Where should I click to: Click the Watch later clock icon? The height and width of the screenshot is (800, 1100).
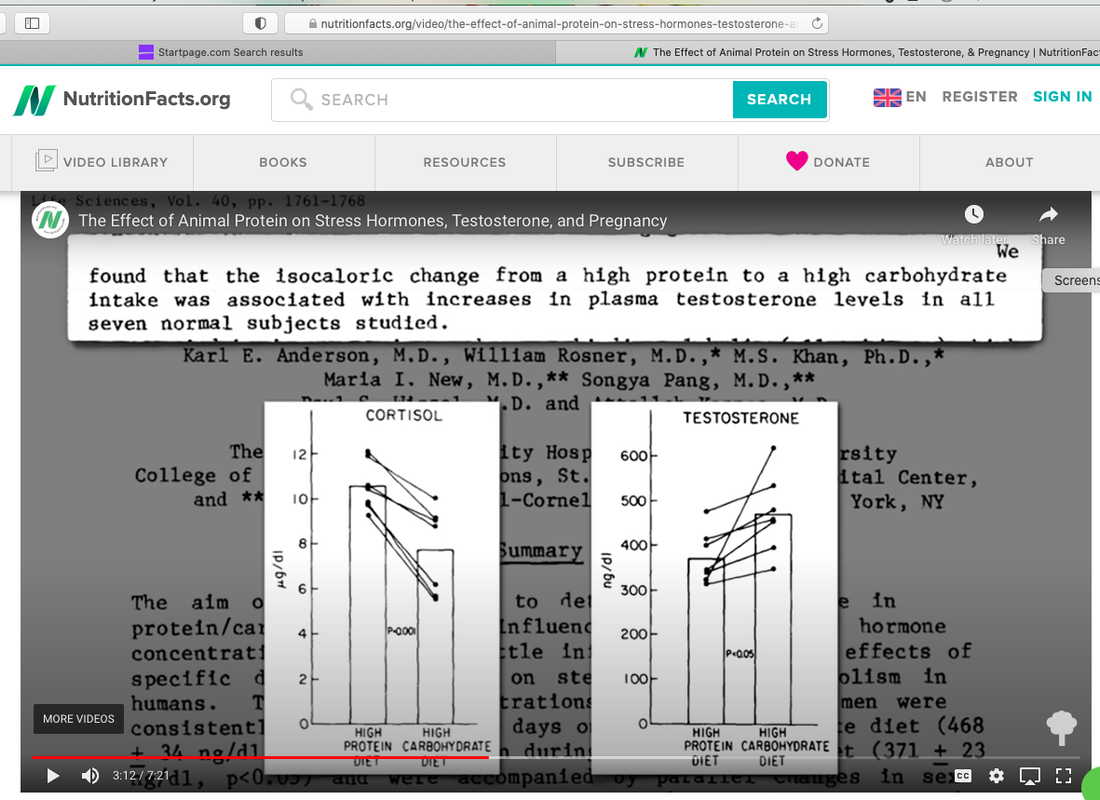(x=974, y=214)
